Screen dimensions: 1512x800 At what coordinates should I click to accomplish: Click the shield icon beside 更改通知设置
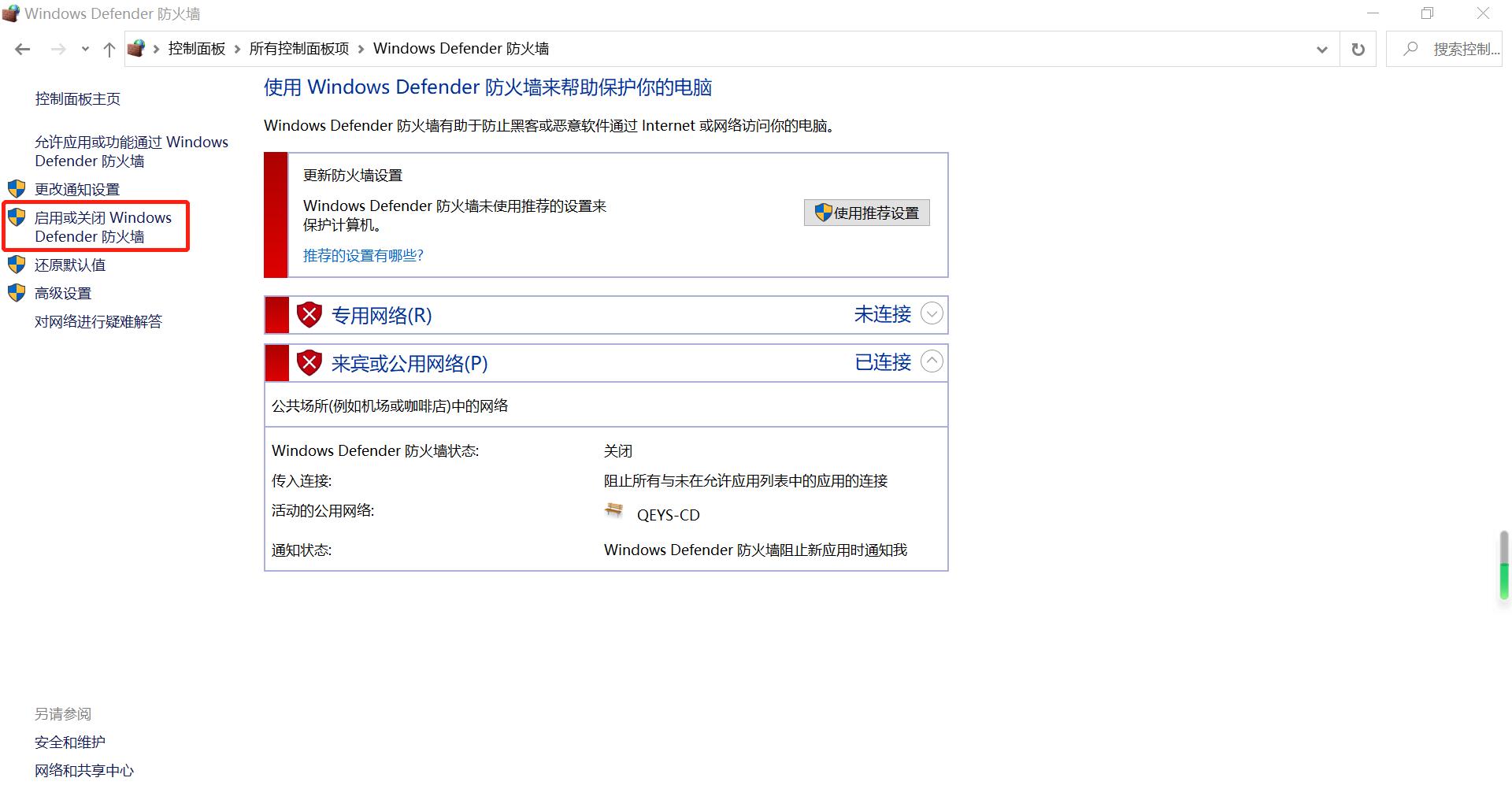click(x=17, y=188)
